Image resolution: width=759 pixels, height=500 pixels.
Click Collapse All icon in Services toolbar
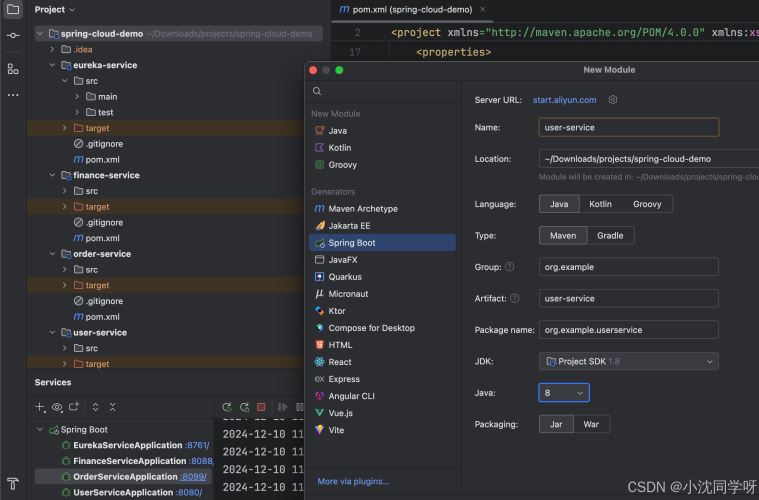click(x=112, y=407)
